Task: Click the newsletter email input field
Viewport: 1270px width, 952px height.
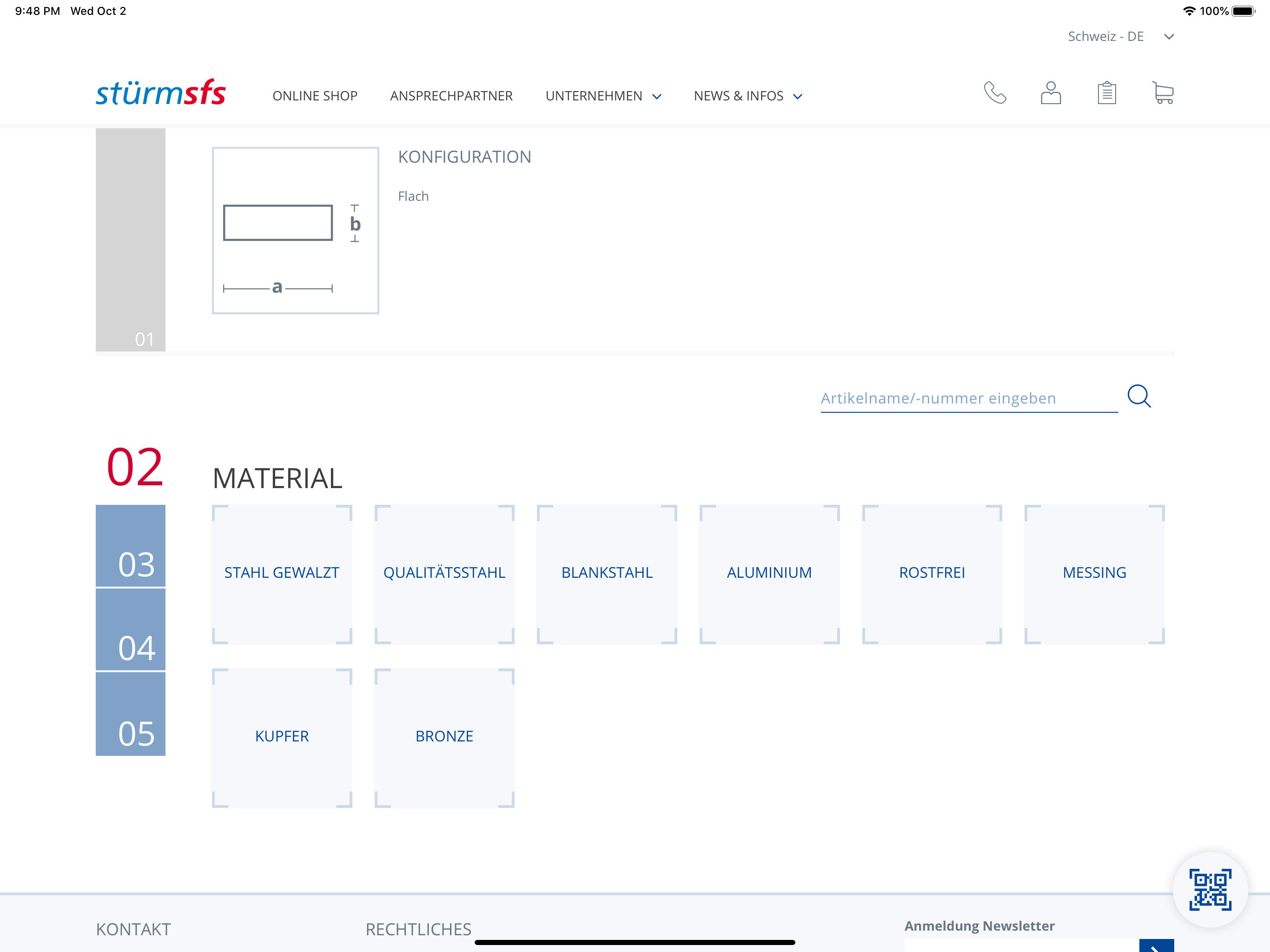Action: pos(1021,945)
